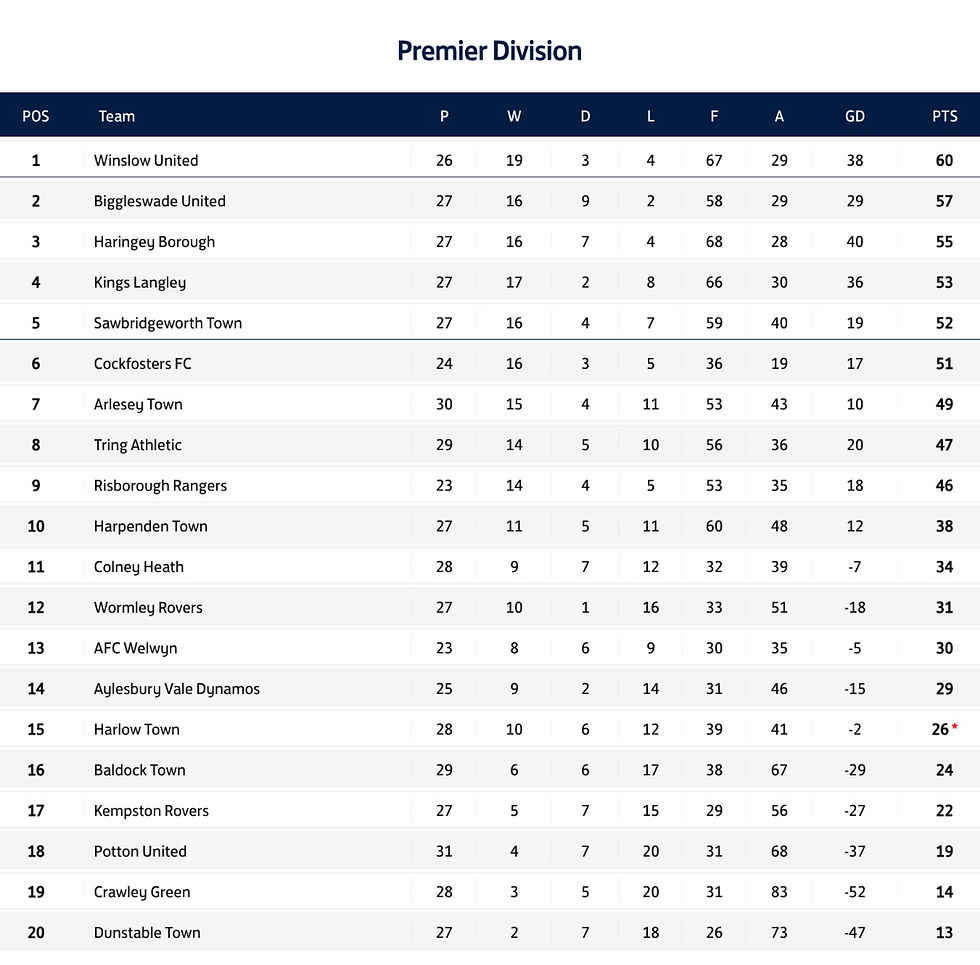Click the POS column header
The width and height of the screenshot is (980, 965).
(36, 116)
